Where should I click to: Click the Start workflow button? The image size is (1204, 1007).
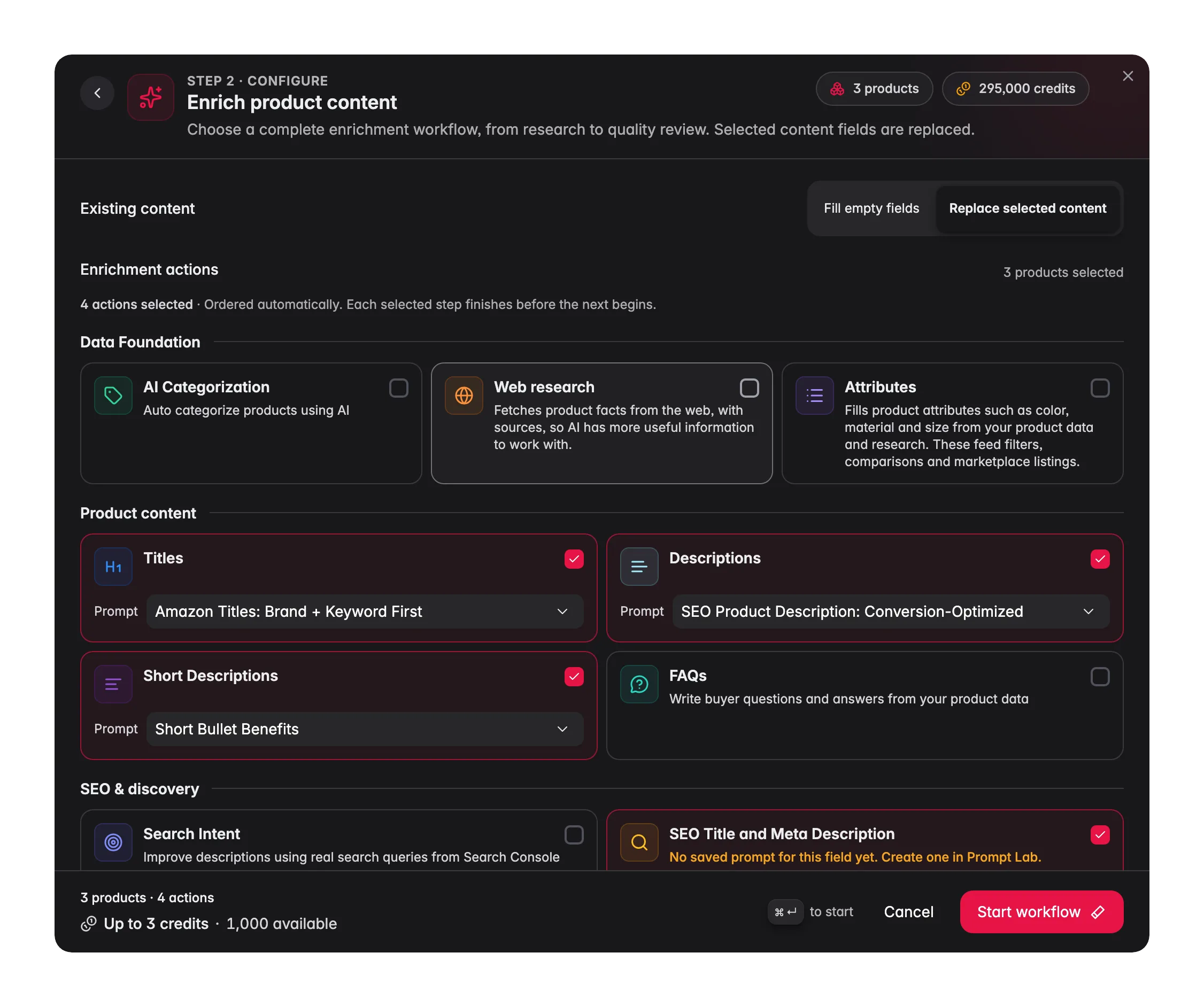1041,912
